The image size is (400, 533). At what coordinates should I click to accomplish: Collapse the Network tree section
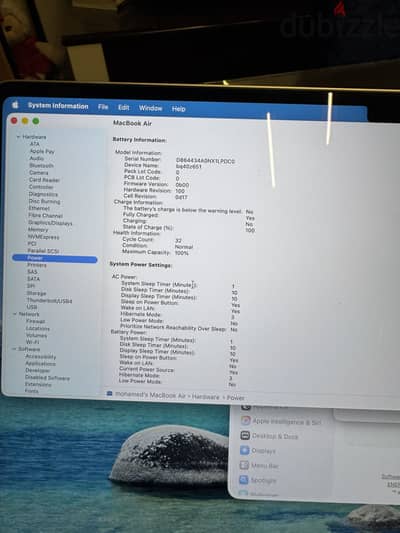point(15,314)
